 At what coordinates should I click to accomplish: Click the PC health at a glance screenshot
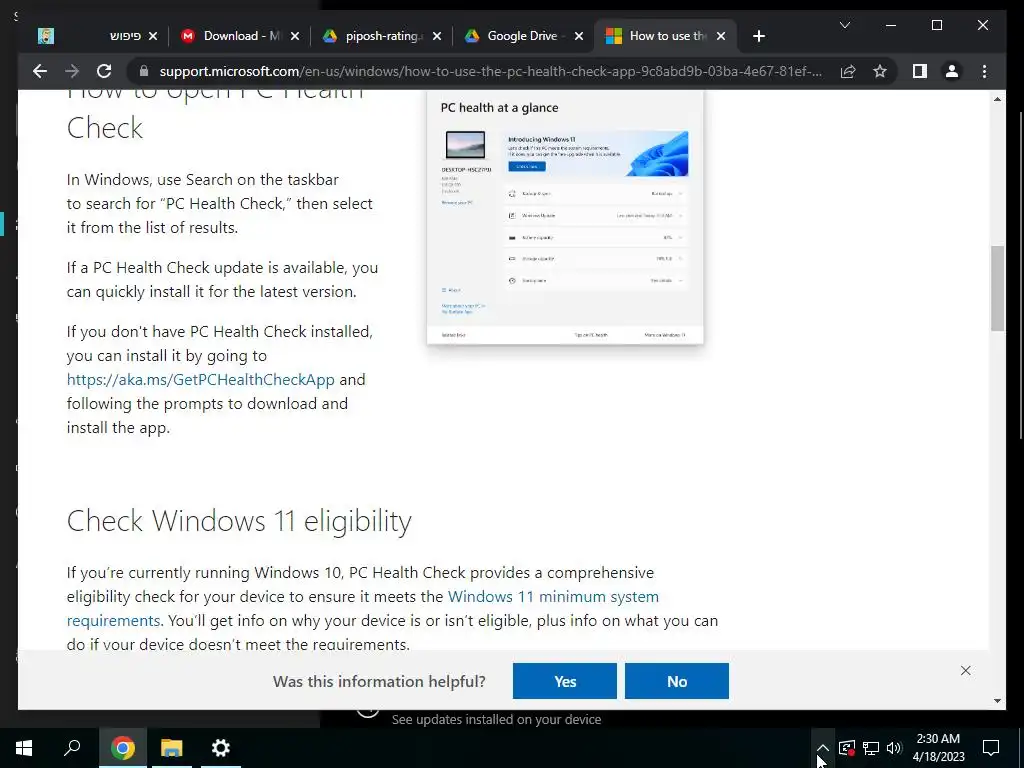tap(566, 217)
